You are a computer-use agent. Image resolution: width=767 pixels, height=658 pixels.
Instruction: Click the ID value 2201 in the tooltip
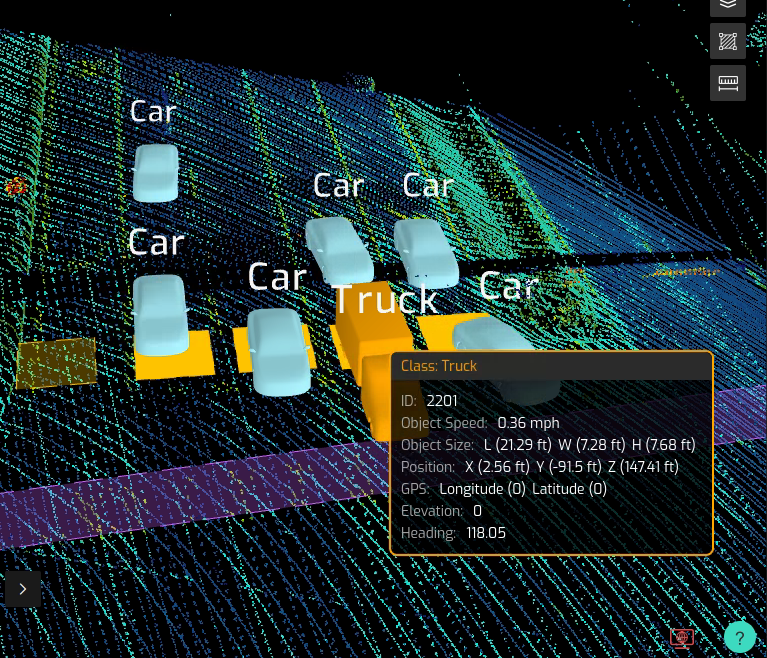(442, 401)
